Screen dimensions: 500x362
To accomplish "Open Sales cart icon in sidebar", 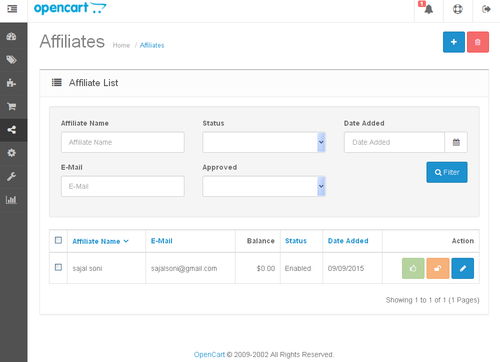I will tap(12, 106).
